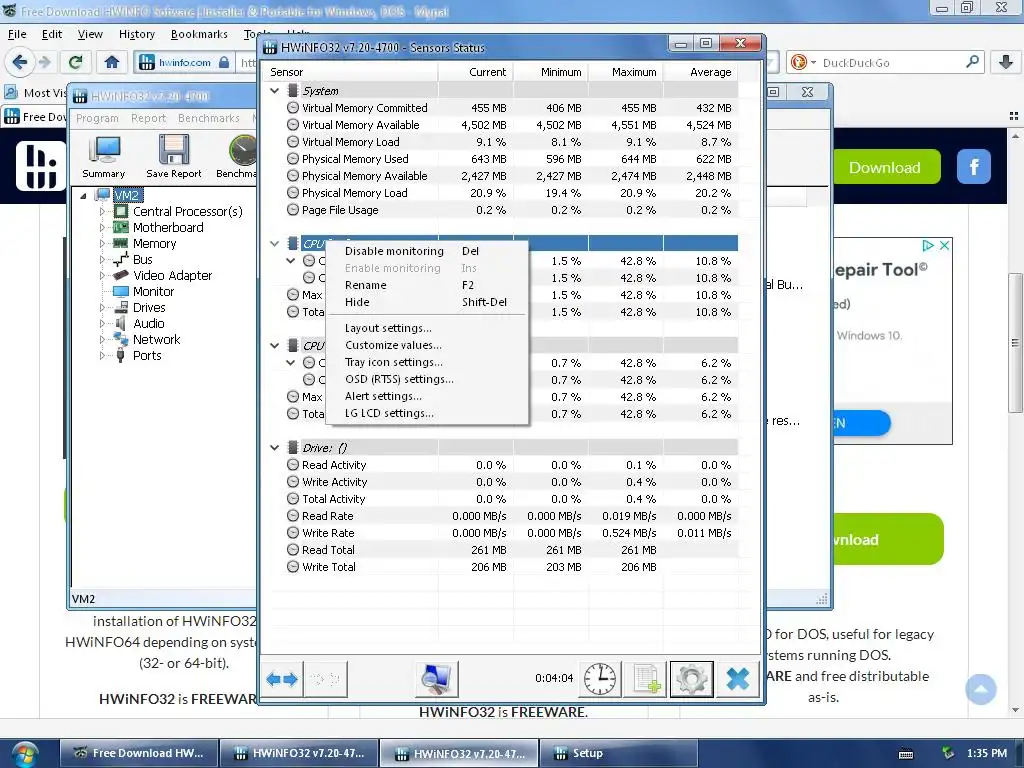Click the Maximum column header

[x=626, y=72]
